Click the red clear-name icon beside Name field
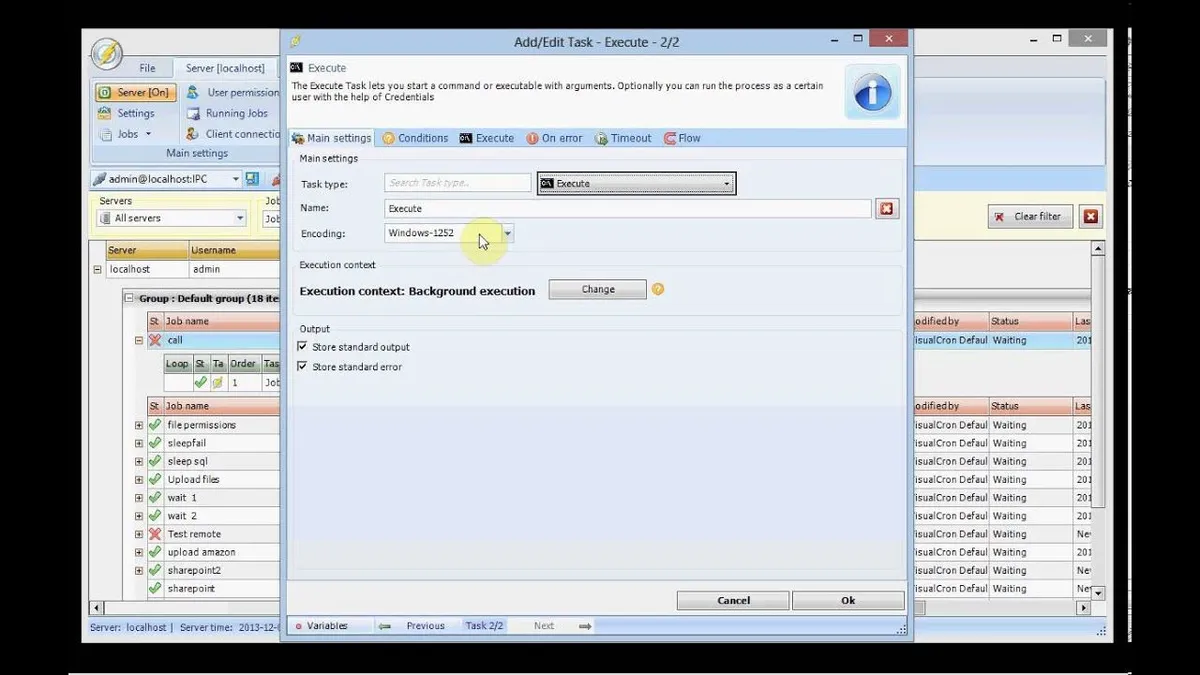Viewport: 1200px width, 675px height. tap(887, 208)
